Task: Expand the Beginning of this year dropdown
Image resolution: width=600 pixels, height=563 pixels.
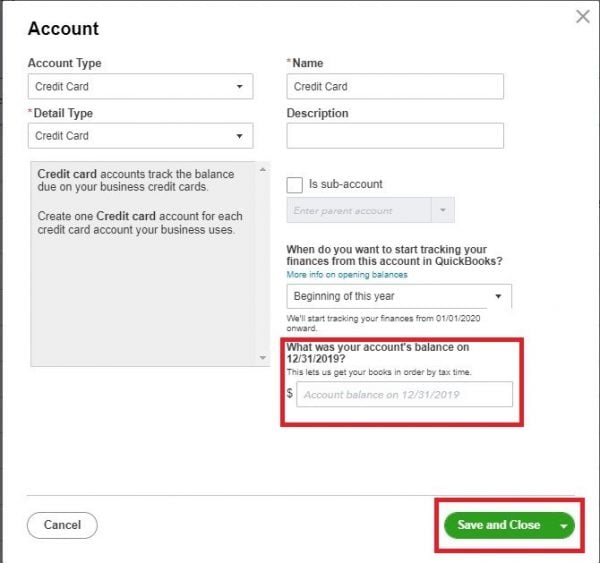Action: pos(399,296)
